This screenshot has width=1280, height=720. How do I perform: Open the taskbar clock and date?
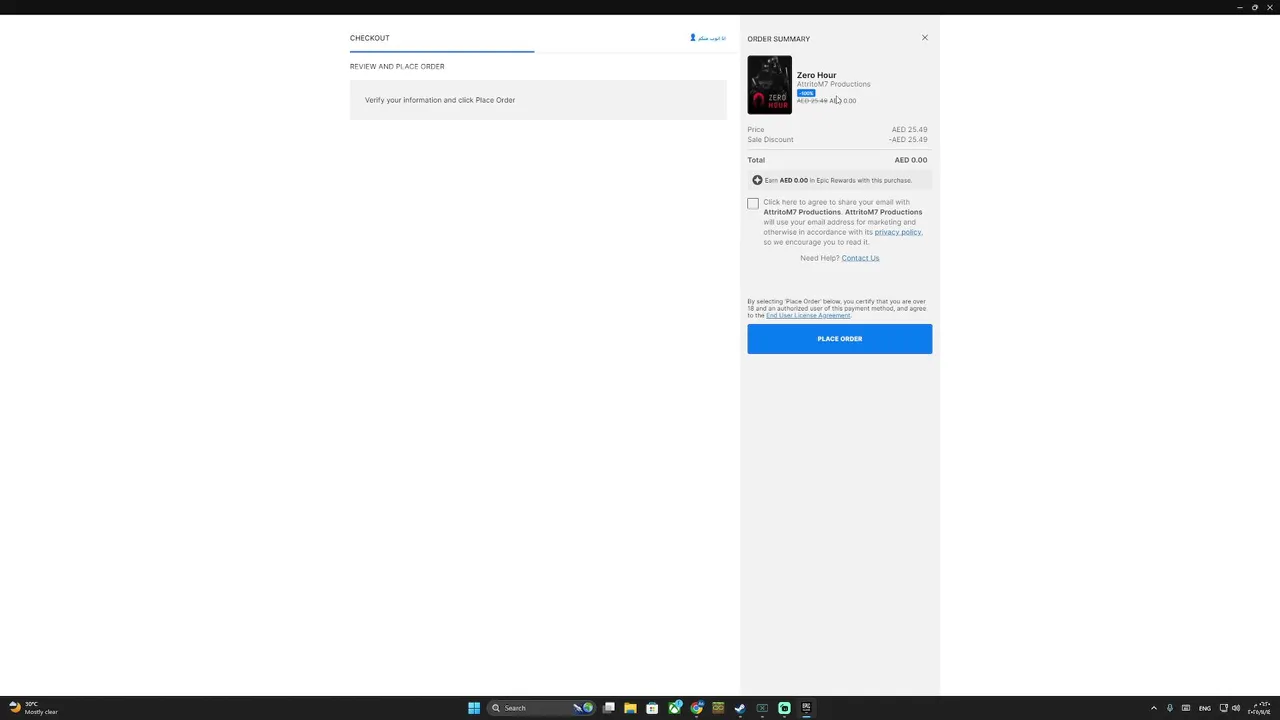1260,708
